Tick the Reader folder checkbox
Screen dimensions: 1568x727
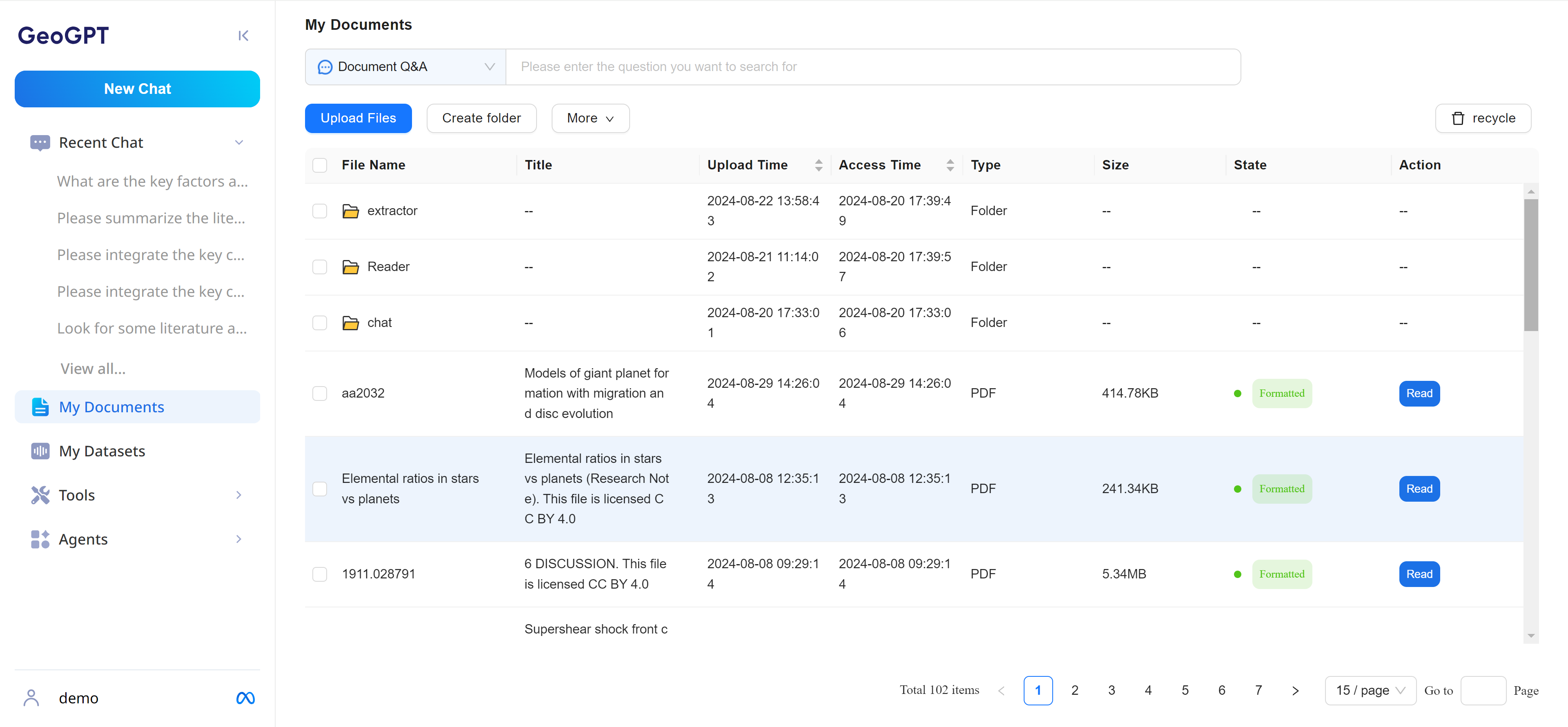click(x=320, y=267)
